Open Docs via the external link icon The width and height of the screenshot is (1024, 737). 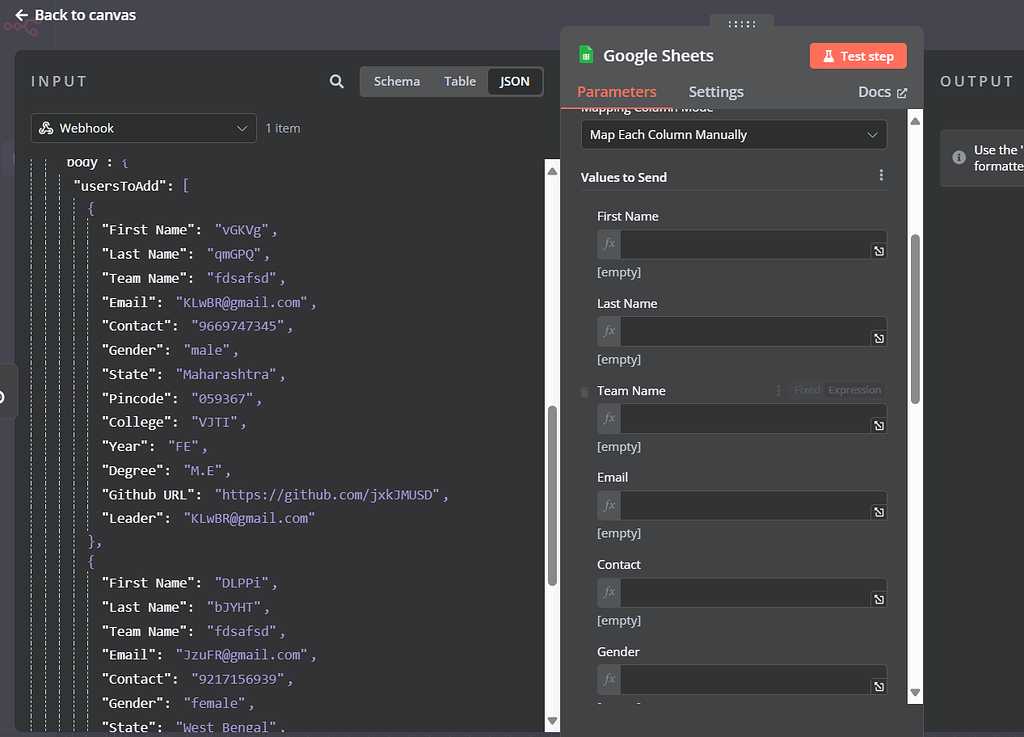(x=902, y=91)
